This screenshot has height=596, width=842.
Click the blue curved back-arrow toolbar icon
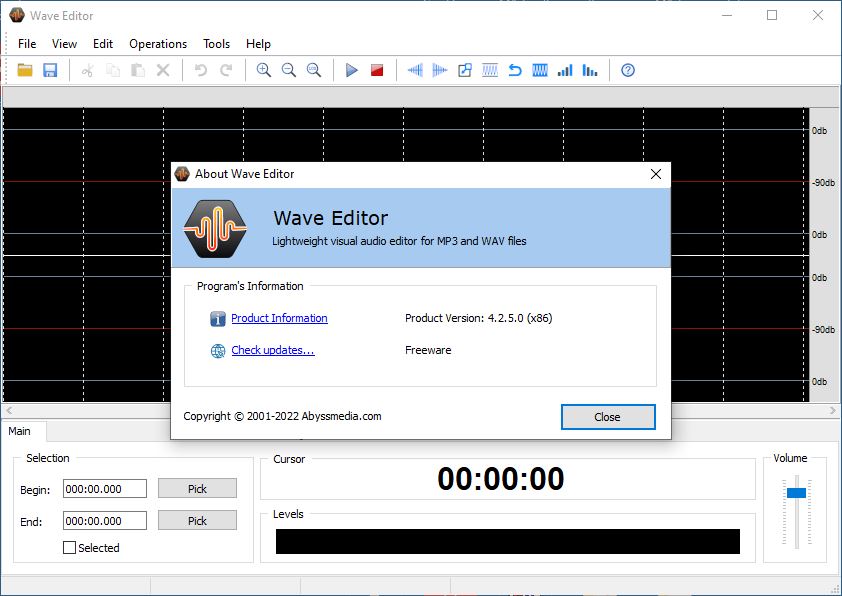(x=515, y=70)
